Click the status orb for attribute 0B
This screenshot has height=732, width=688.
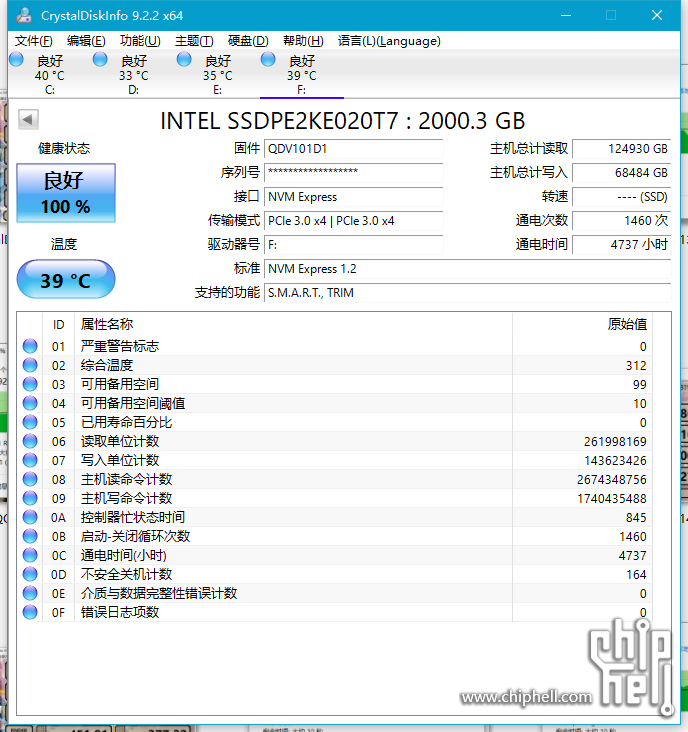[30, 536]
